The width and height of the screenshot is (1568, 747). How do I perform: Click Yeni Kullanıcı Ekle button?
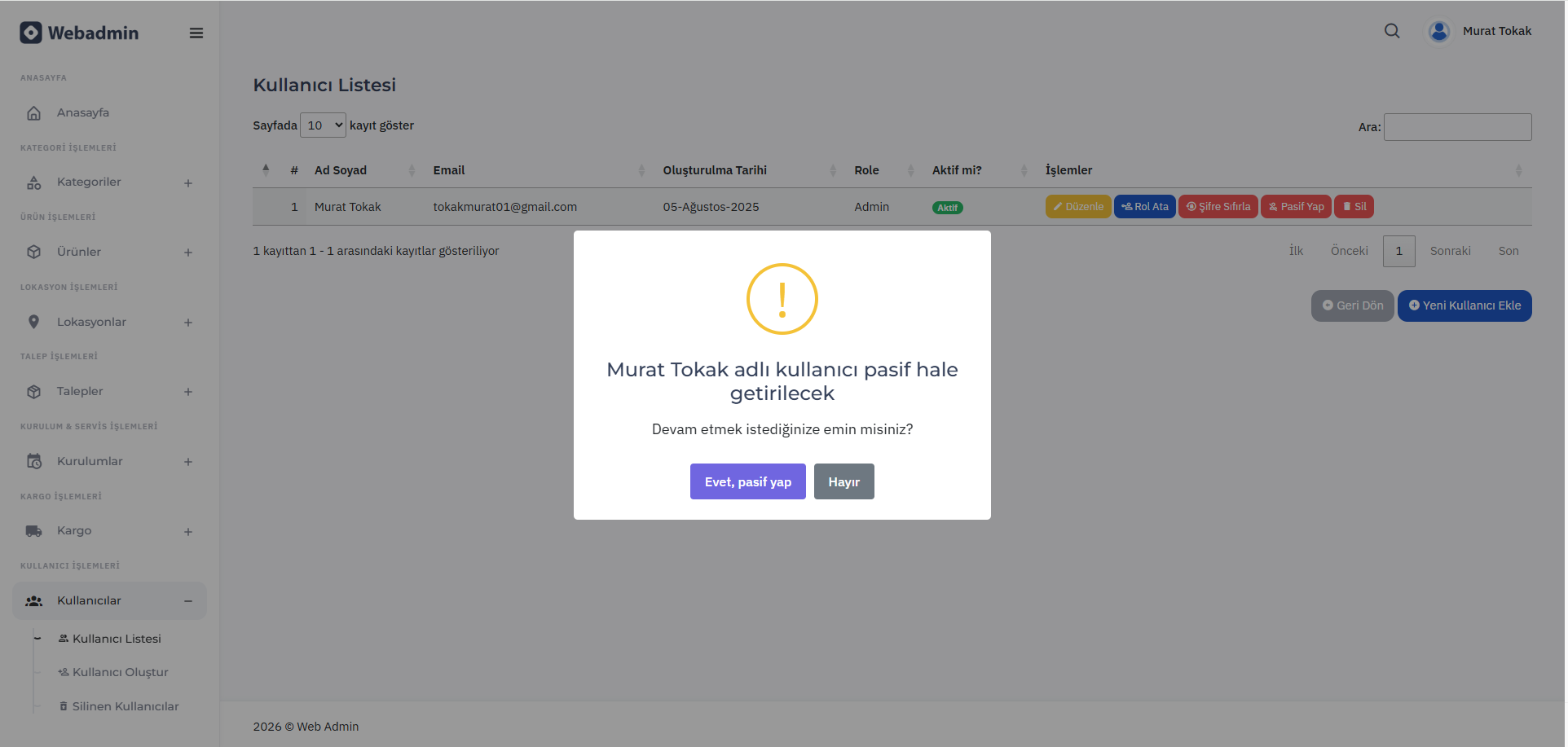1464,305
